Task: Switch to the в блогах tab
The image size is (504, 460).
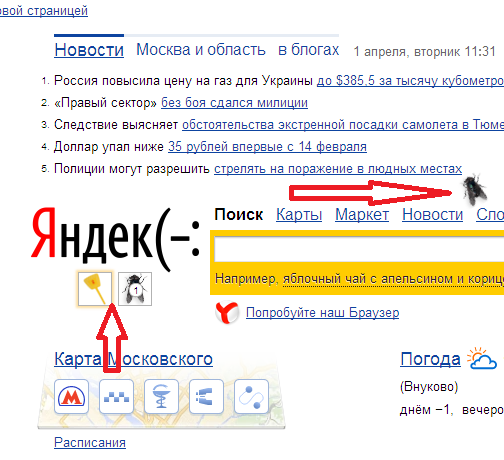Action: pos(309,50)
